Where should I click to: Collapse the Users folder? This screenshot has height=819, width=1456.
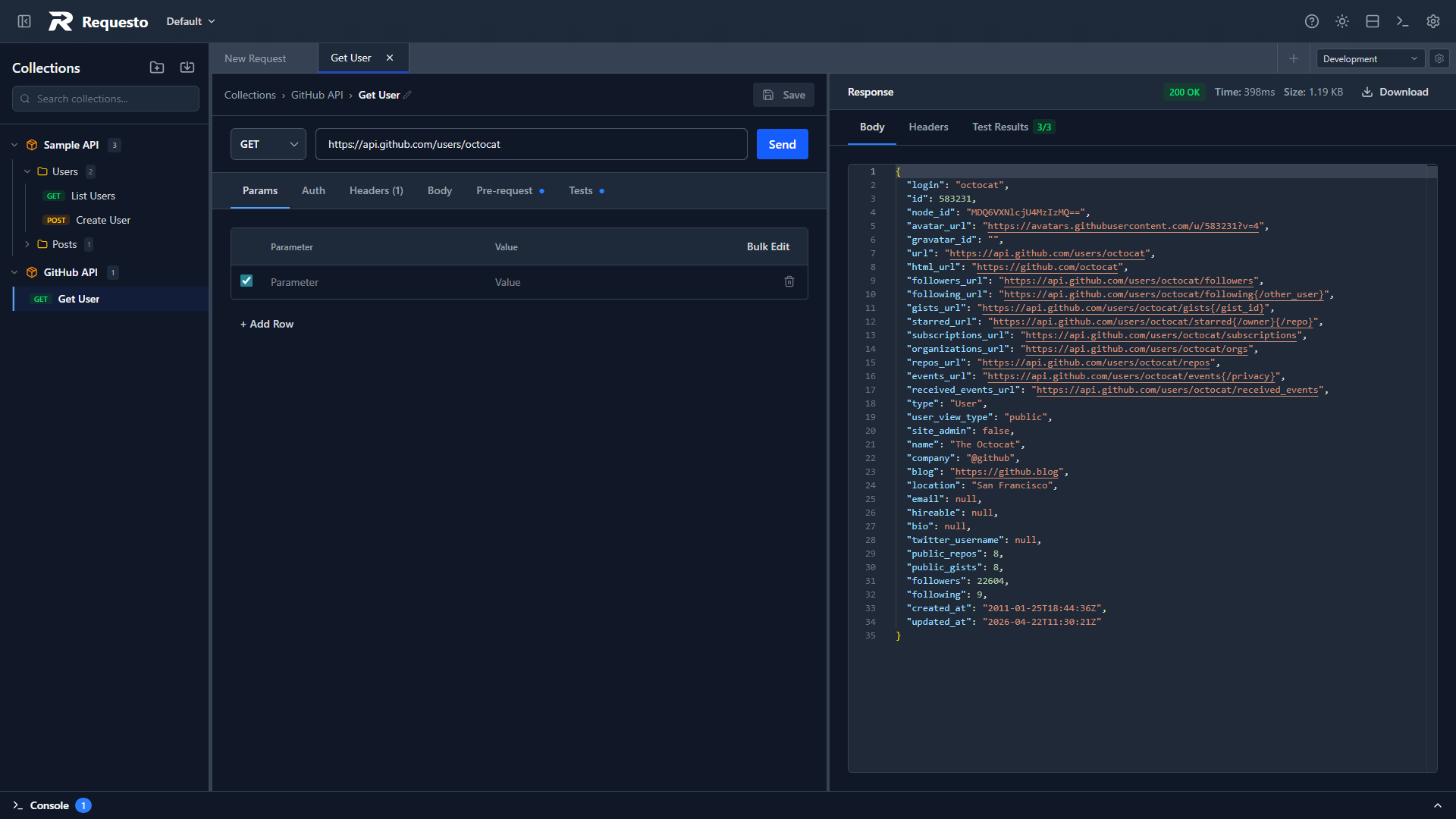click(x=27, y=171)
